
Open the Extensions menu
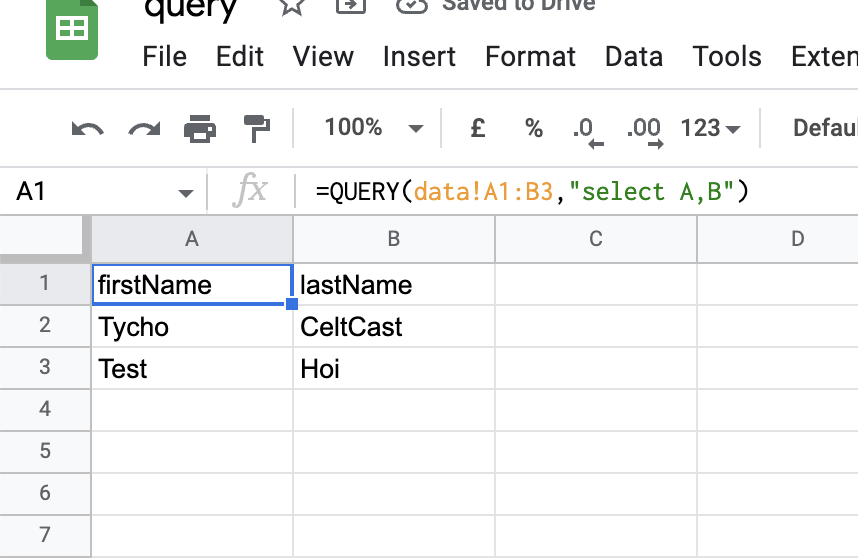pos(824,56)
